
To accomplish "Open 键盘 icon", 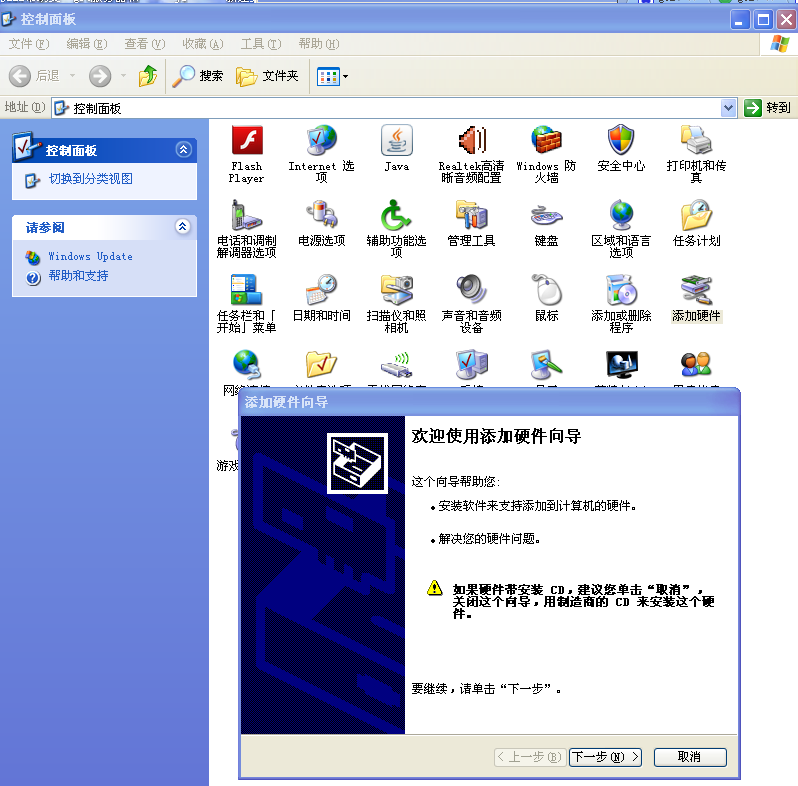I will [546, 215].
